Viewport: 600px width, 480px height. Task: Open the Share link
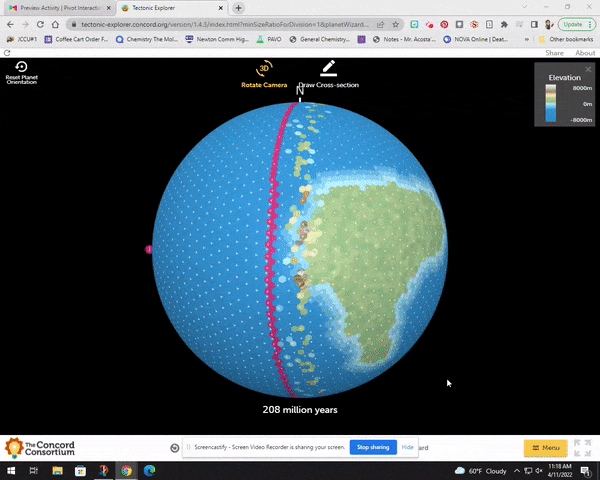tap(554, 53)
